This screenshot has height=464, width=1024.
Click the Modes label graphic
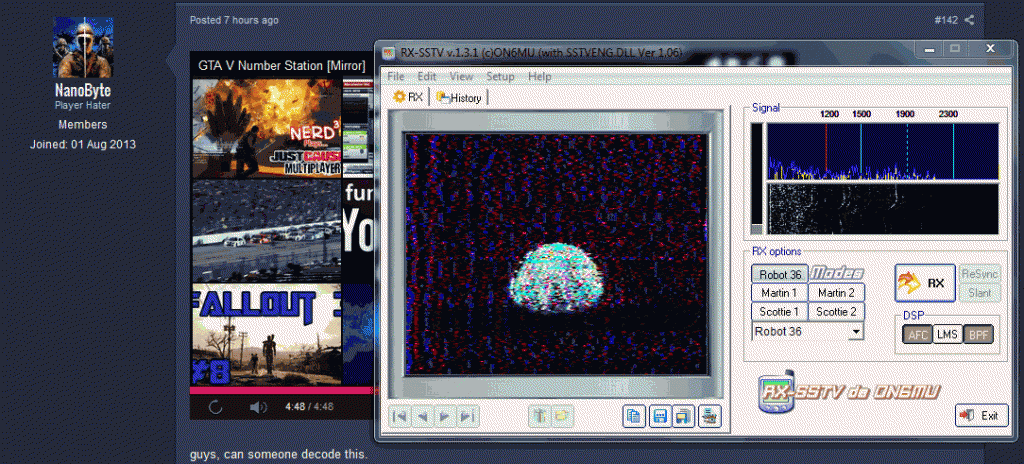837,273
